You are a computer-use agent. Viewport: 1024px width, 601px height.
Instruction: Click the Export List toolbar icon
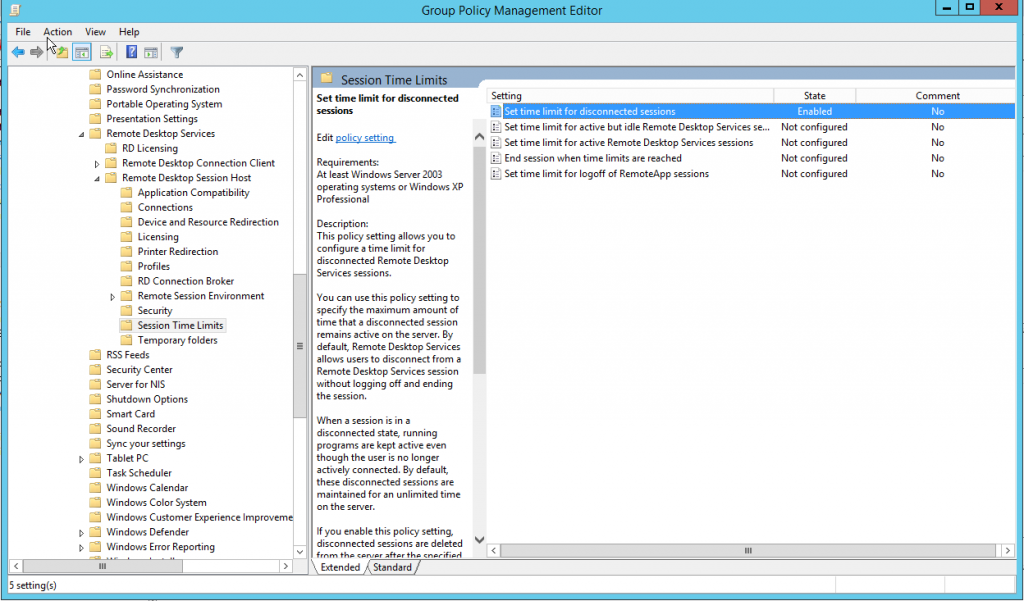point(106,52)
